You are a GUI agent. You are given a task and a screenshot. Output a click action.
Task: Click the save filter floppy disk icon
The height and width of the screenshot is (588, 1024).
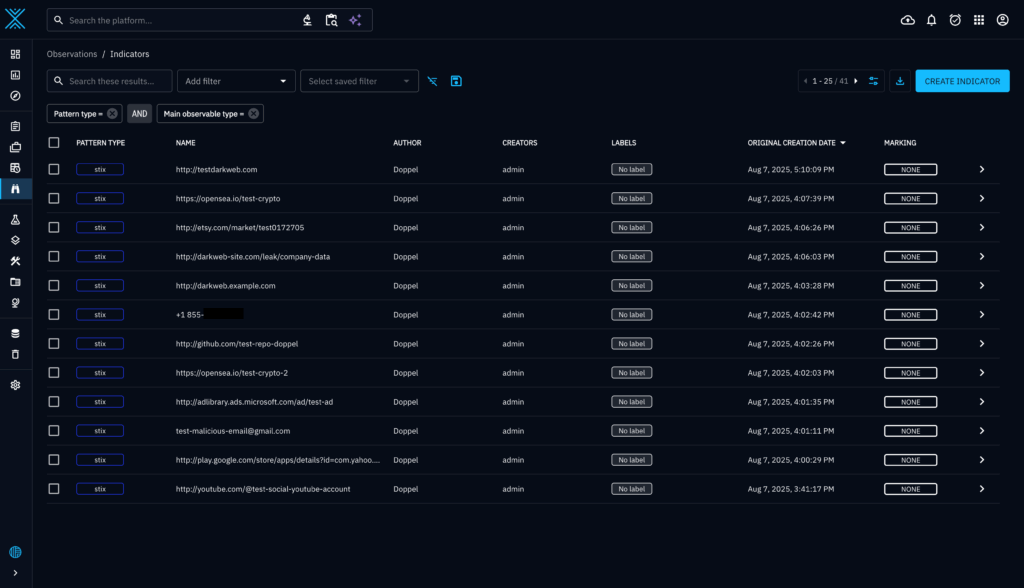coord(456,81)
